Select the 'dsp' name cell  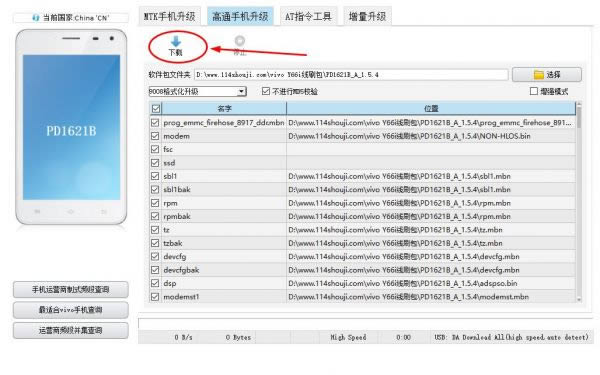tap(224, 283)
